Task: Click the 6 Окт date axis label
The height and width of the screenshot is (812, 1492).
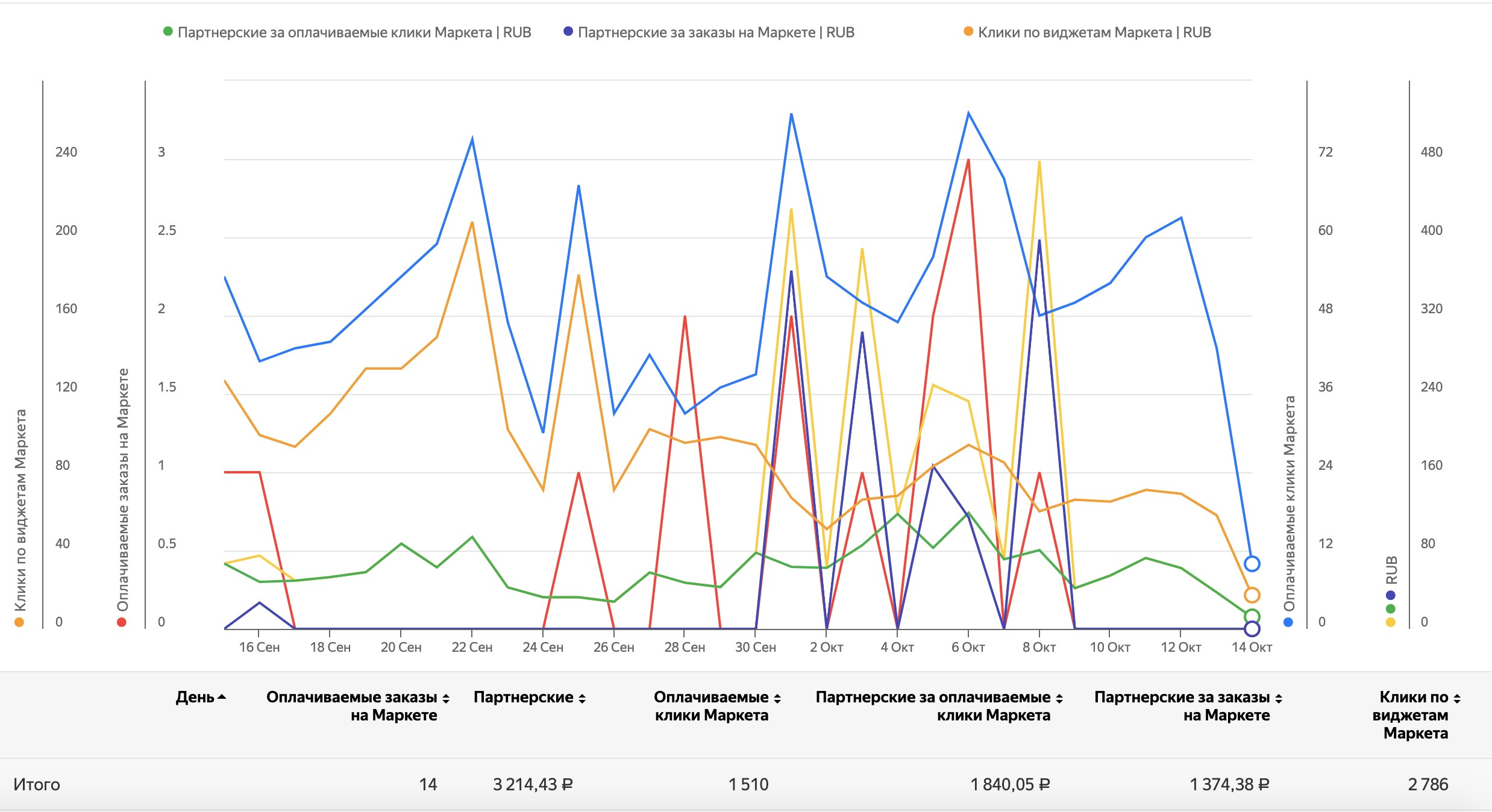Action: point(968,648)
